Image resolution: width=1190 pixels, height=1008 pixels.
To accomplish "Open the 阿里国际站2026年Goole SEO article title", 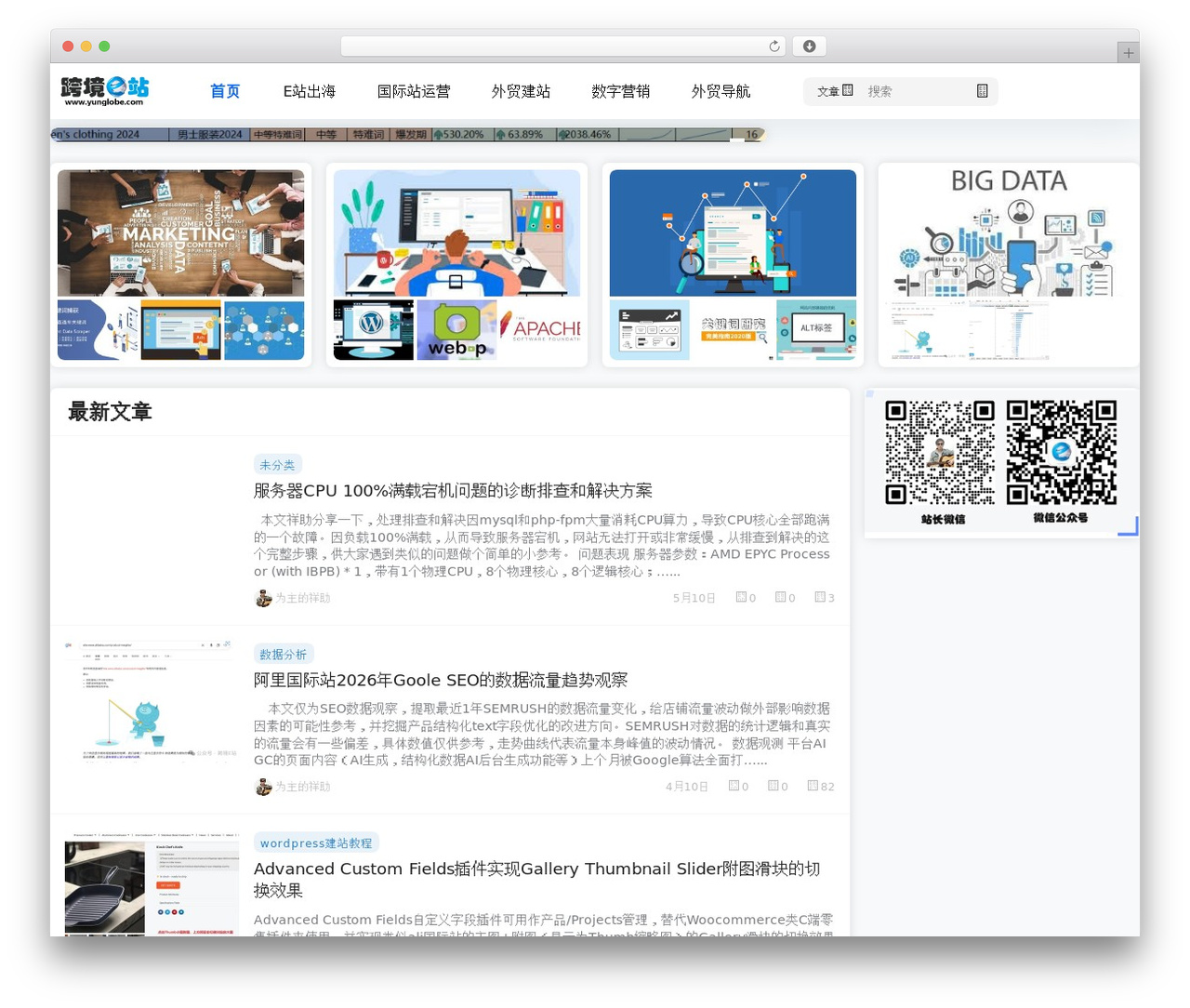I will tap(441, 681).
